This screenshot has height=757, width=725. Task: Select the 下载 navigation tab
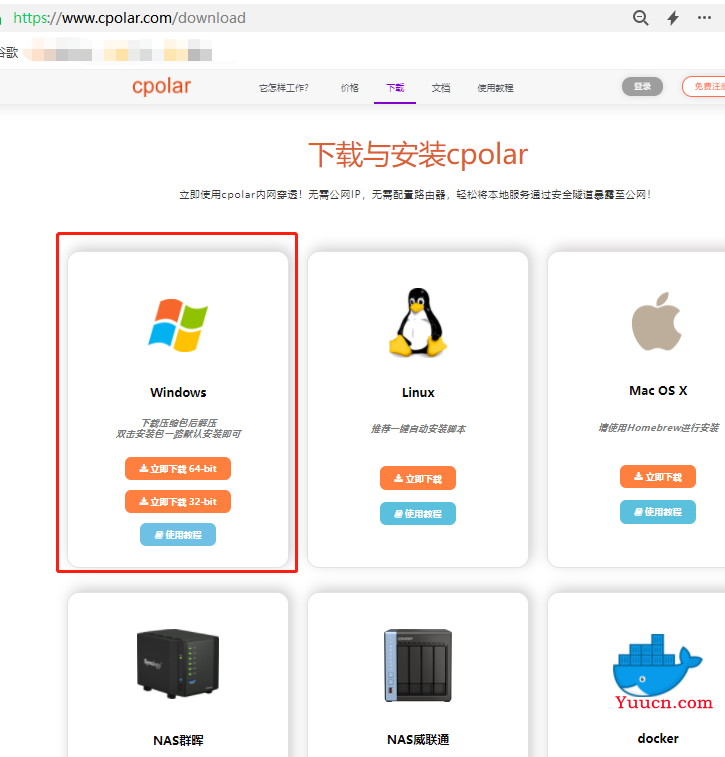(395, 88)
